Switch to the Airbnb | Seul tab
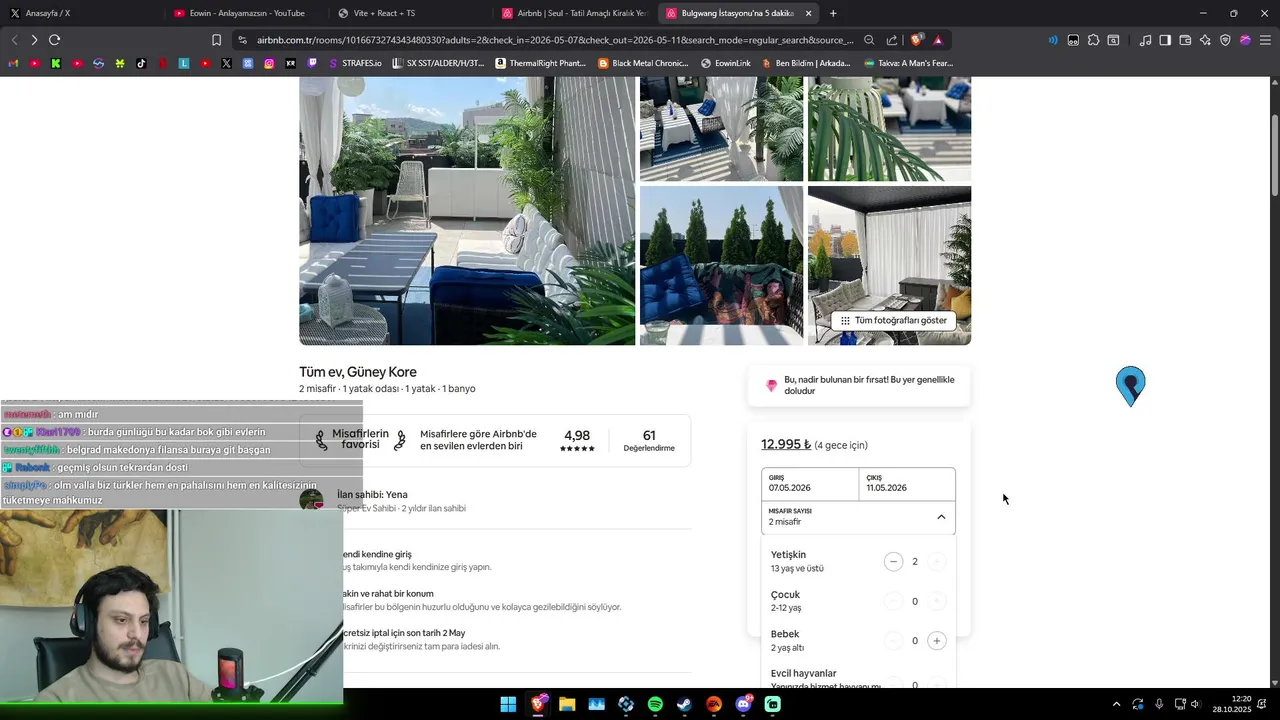Image resolution: width=1280 pixels, height=720 pixels. tap(575, 13)
